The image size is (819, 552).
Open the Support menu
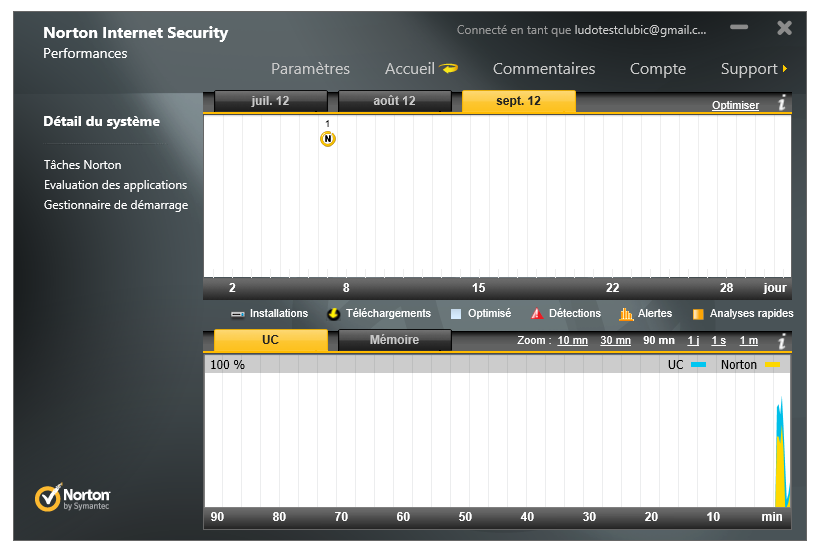[x=749, y=68]
